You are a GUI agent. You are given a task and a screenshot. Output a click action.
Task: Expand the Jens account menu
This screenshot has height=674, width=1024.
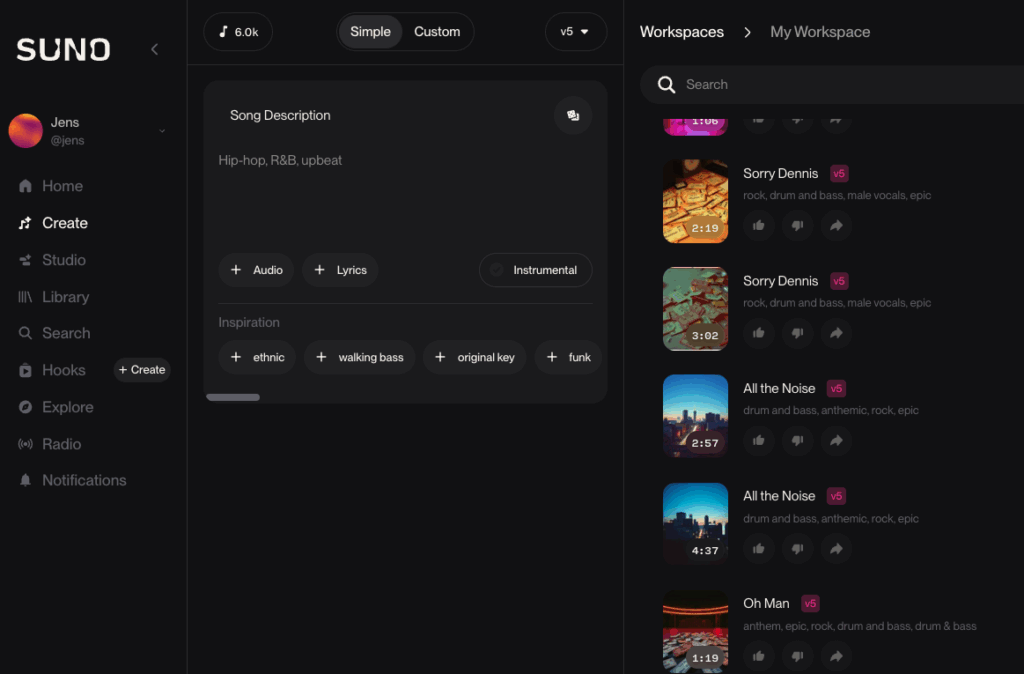(x=162, y=131)
